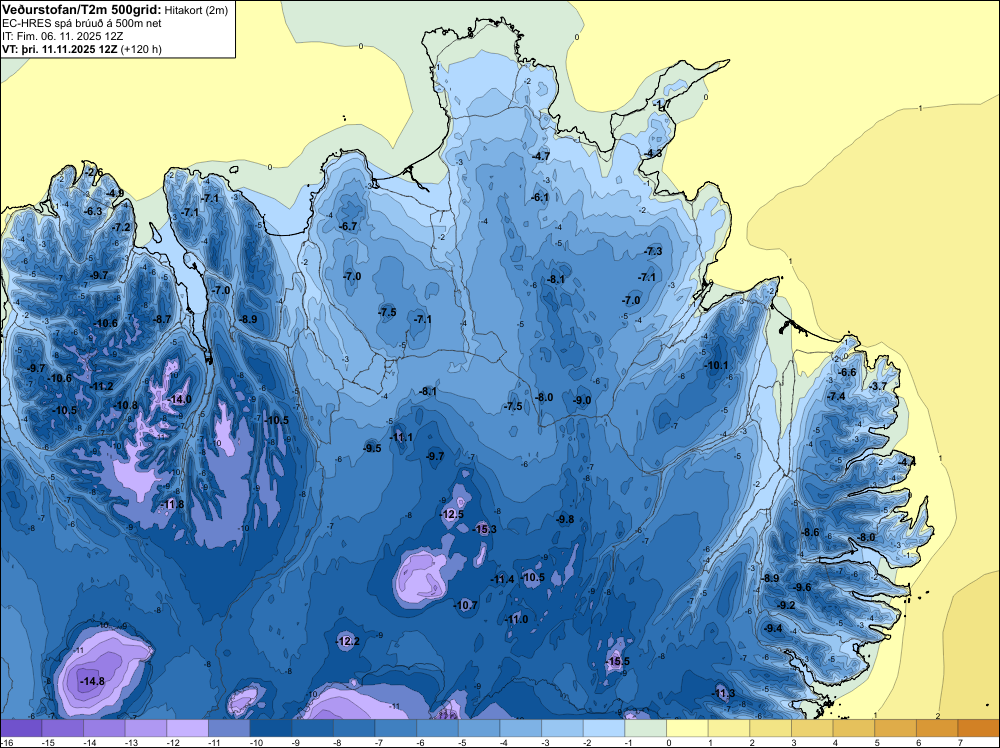Image resolution: width=1000 pixels, height=748 pixels.
Task: Click the '-14.8' temperature label
Action: (92, 681)
